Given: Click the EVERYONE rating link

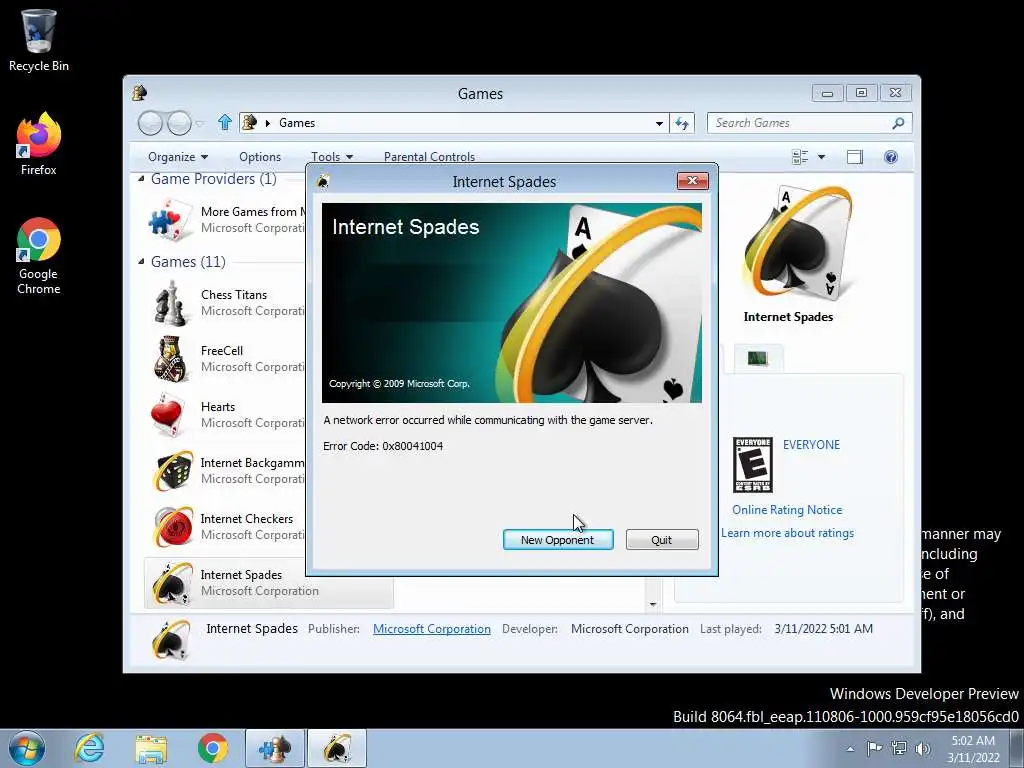Looking at the screenshot, I should tap(811, 445).
